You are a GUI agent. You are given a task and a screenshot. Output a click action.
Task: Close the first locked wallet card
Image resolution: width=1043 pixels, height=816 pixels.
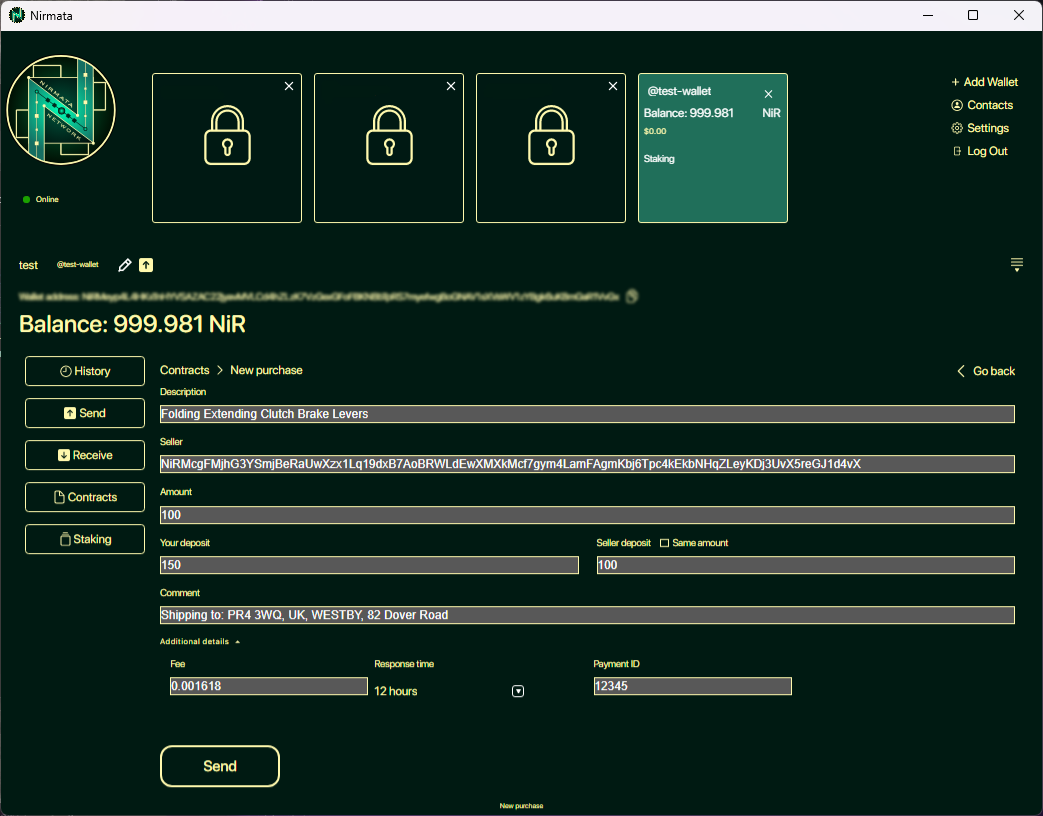[289, 87]
